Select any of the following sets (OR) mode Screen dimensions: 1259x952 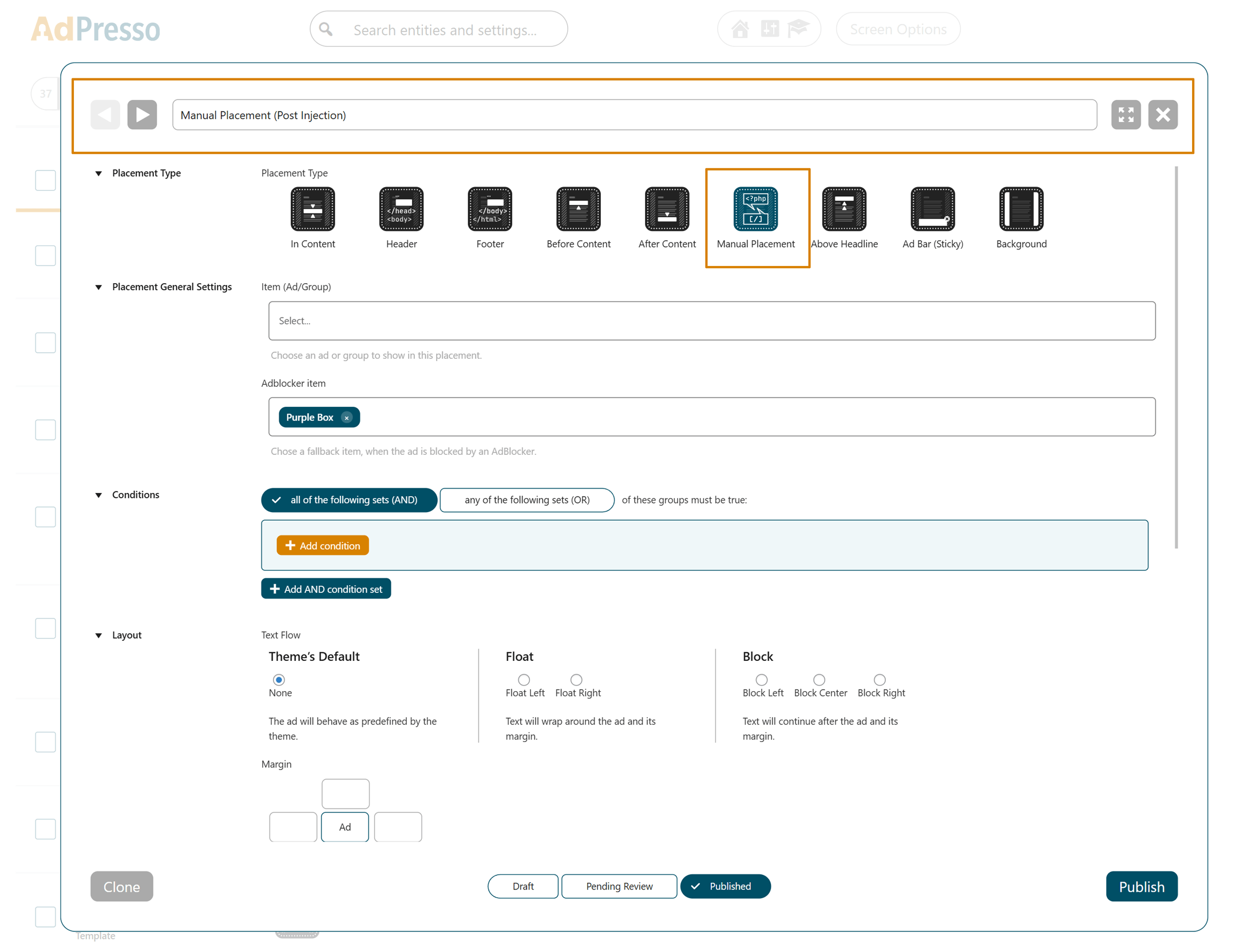[526, 499]
